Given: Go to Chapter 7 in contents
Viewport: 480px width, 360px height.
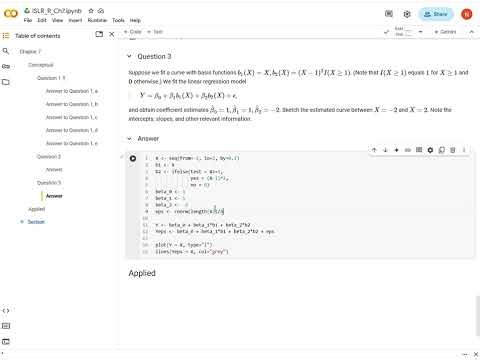Looking at the screenshot, I should click(x=30, y=52).
